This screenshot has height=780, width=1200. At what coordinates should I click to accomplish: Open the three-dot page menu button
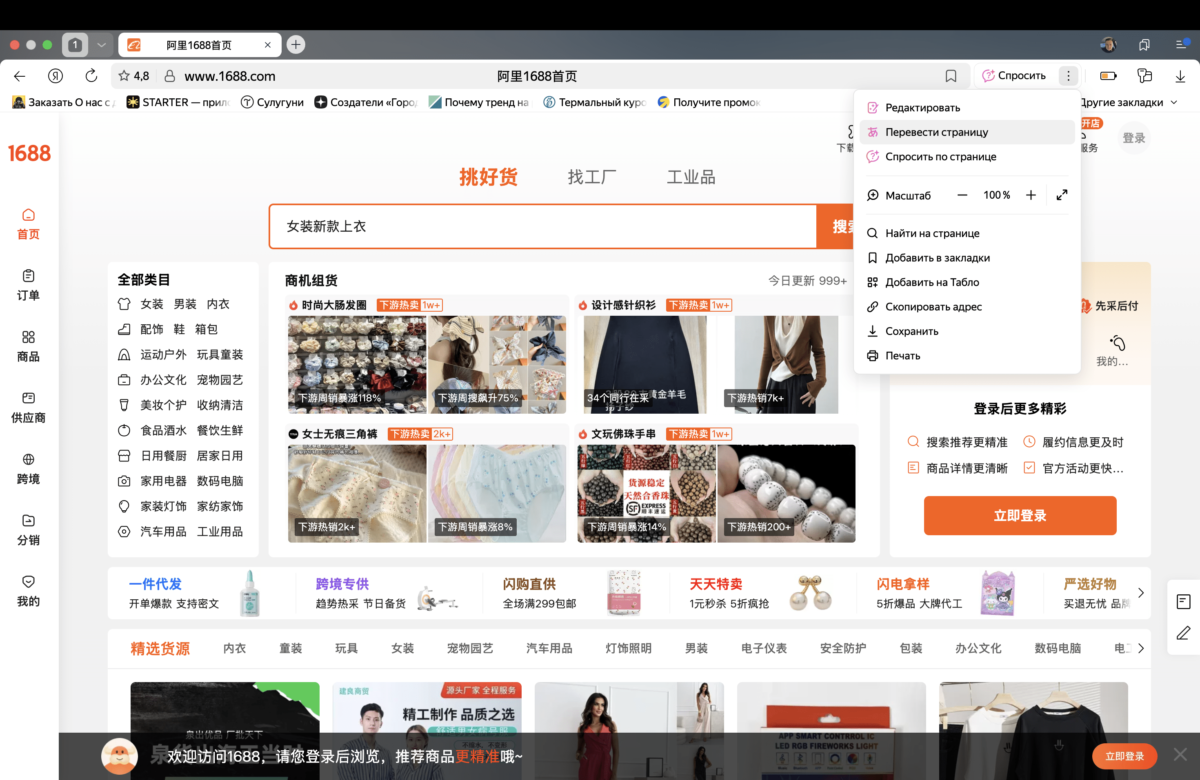[x=1069, y=76]
